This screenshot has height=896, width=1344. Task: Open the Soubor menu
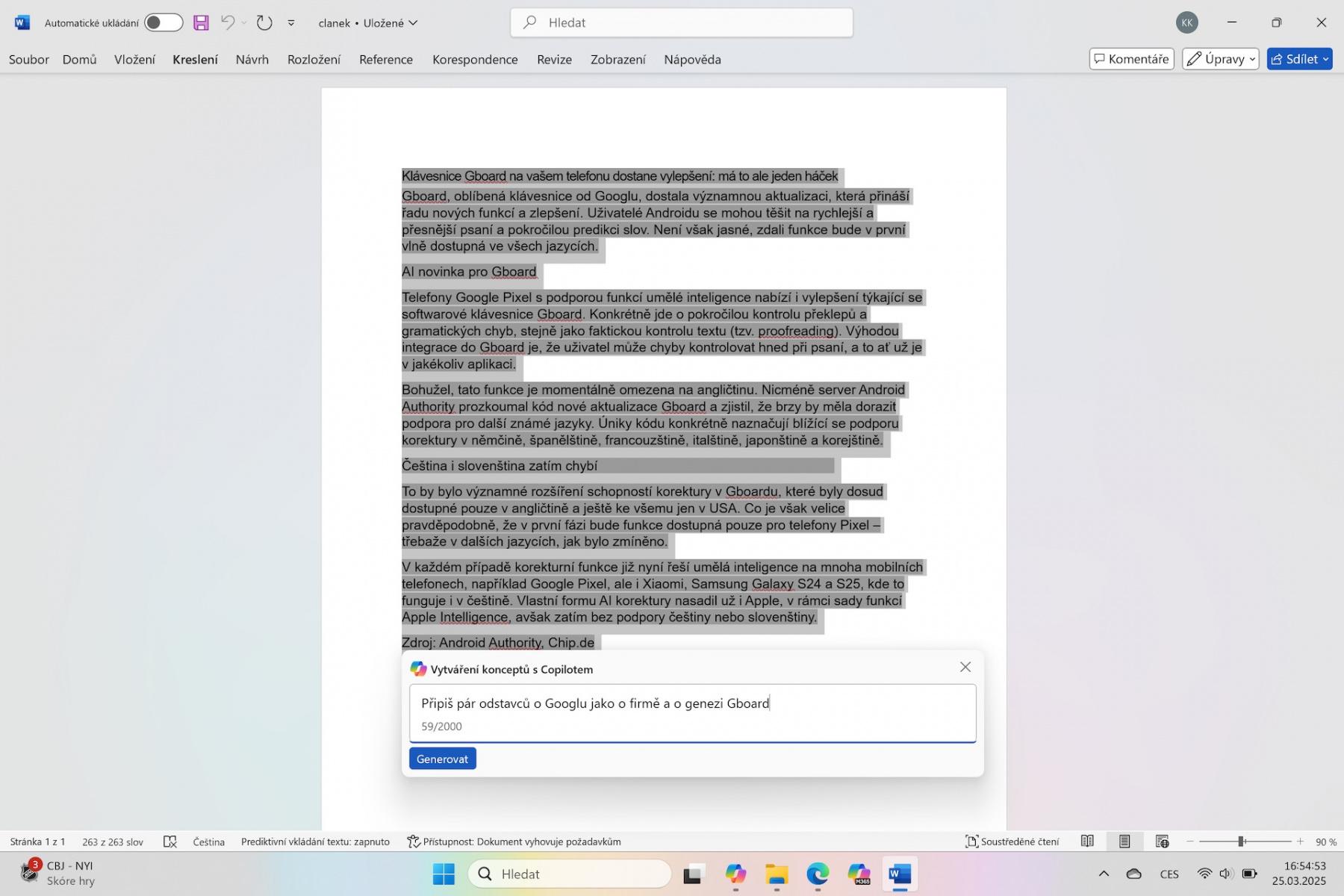point(29,60)
